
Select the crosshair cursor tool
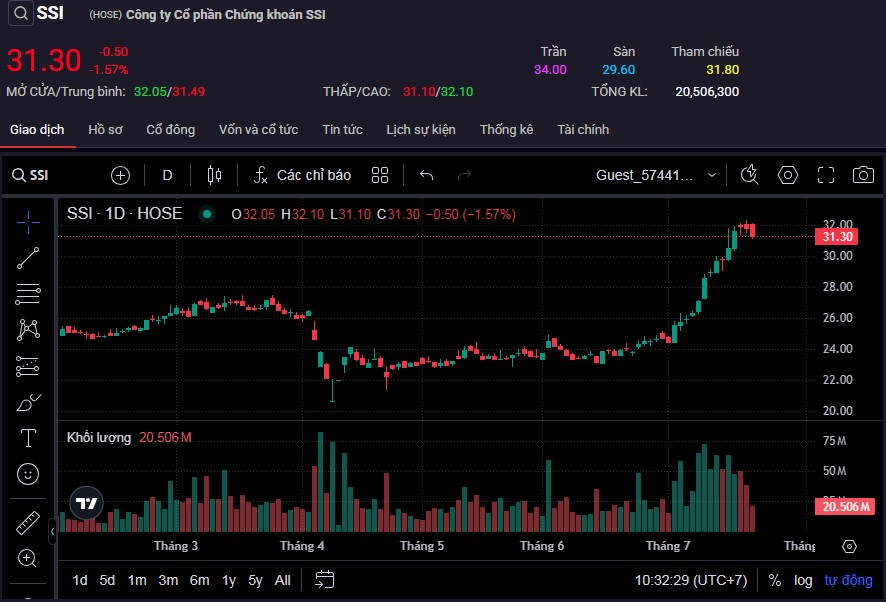tap(28, 221)
